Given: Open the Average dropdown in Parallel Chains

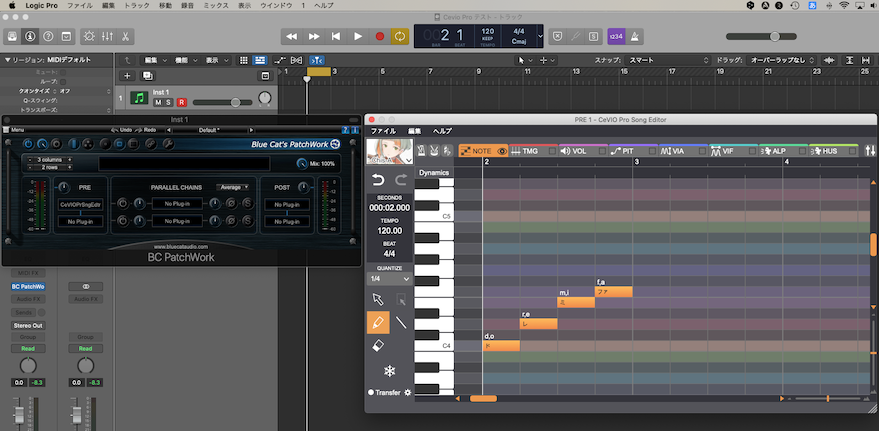Looking at the screenshot, I should tap(233, 187).
